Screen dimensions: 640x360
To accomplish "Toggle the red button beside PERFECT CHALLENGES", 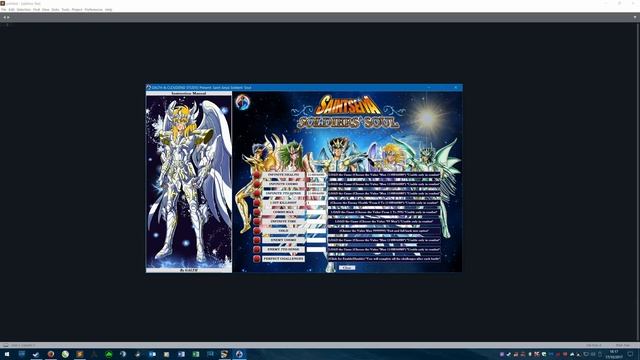I will (x=257, y=259).
